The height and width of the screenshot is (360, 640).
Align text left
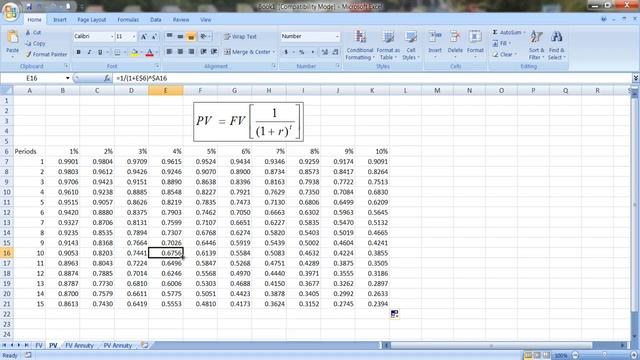[x=169, y=52]
